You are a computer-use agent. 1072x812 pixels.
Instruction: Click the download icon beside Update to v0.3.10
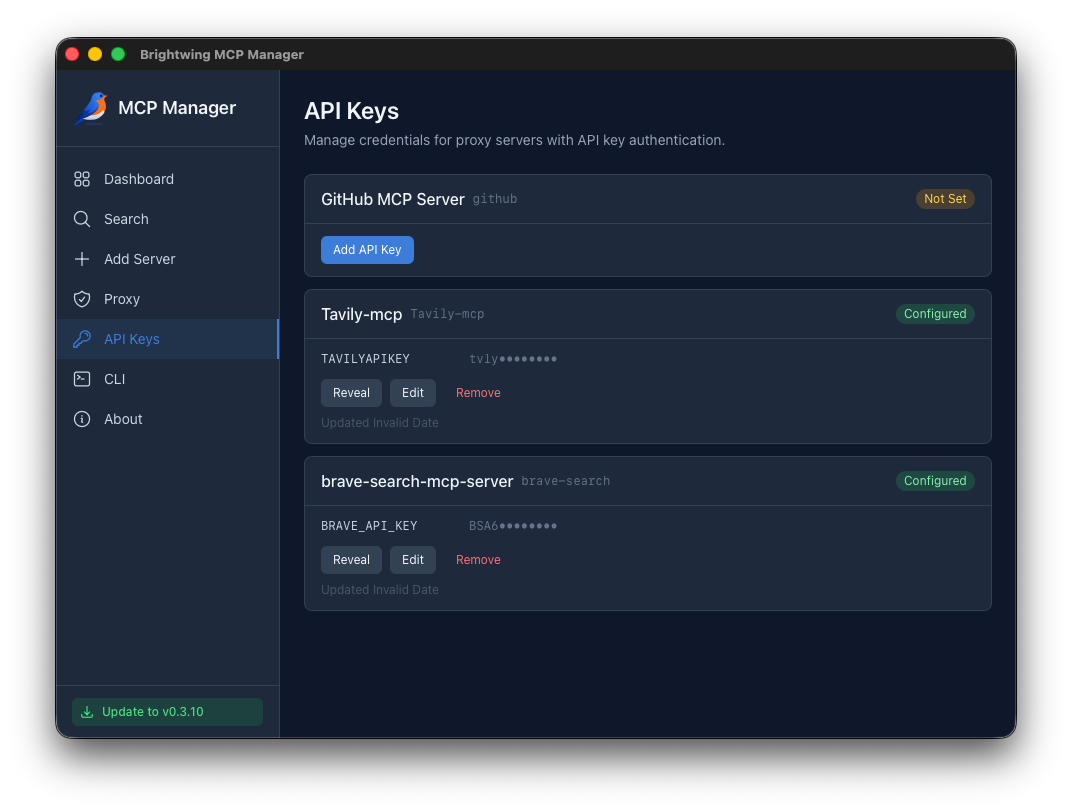click(86, 711)
